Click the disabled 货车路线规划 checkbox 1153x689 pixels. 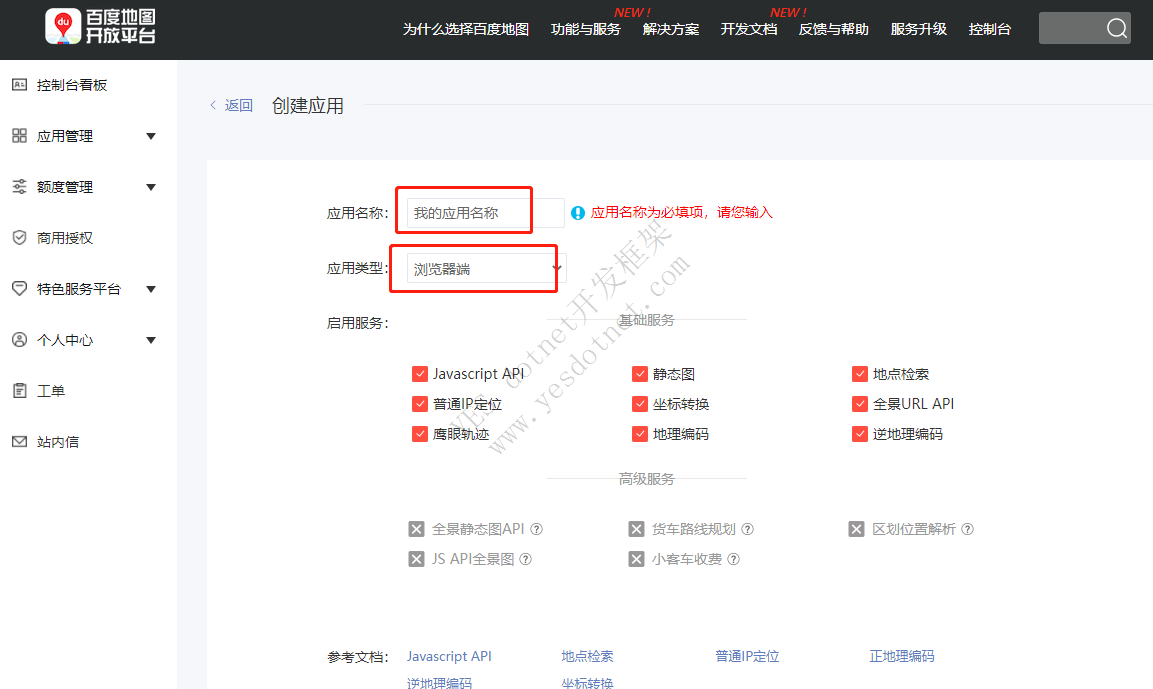coord(636,529)
